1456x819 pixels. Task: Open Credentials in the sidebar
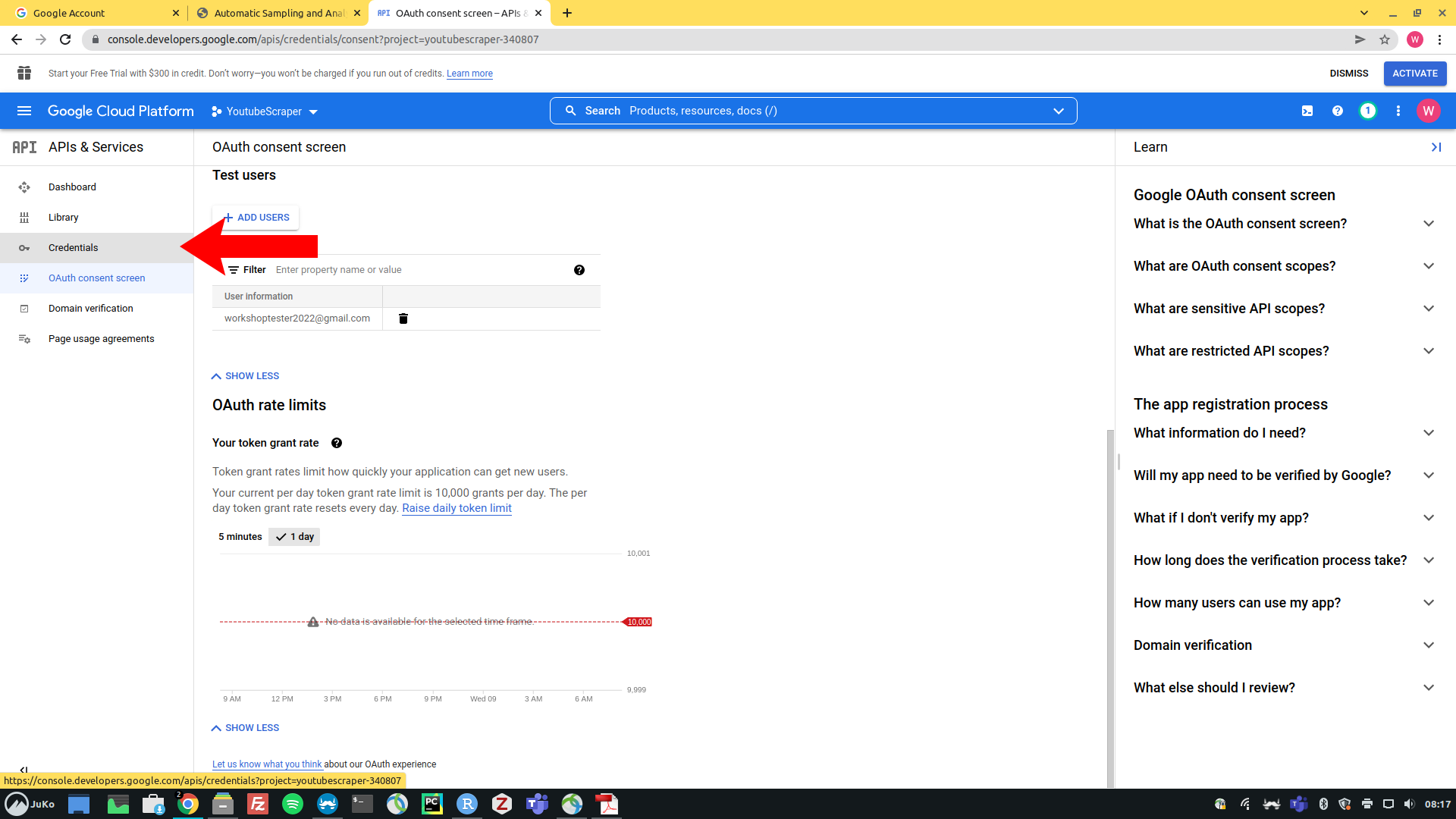coord(74,248)
